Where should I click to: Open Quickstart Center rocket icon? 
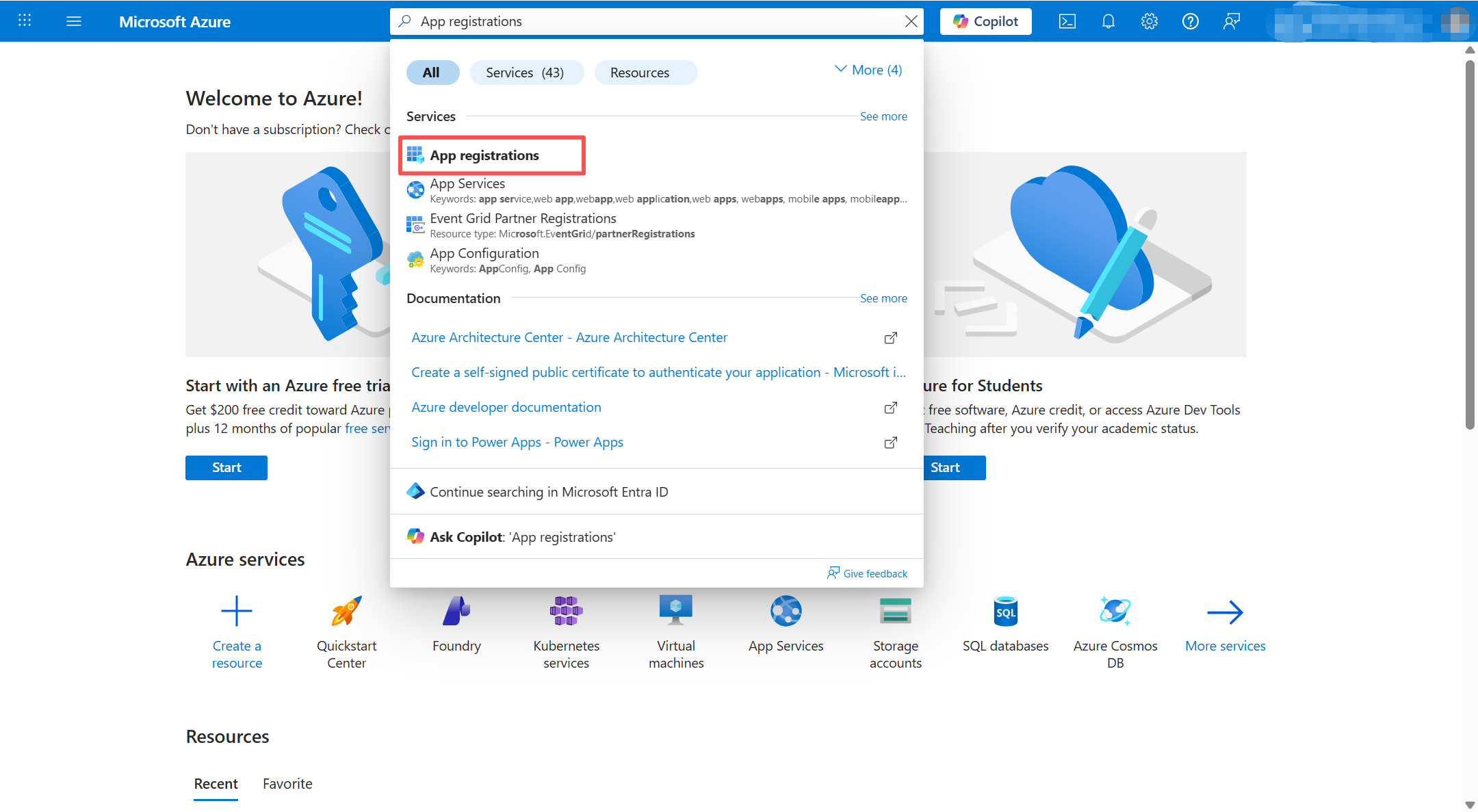346,611
